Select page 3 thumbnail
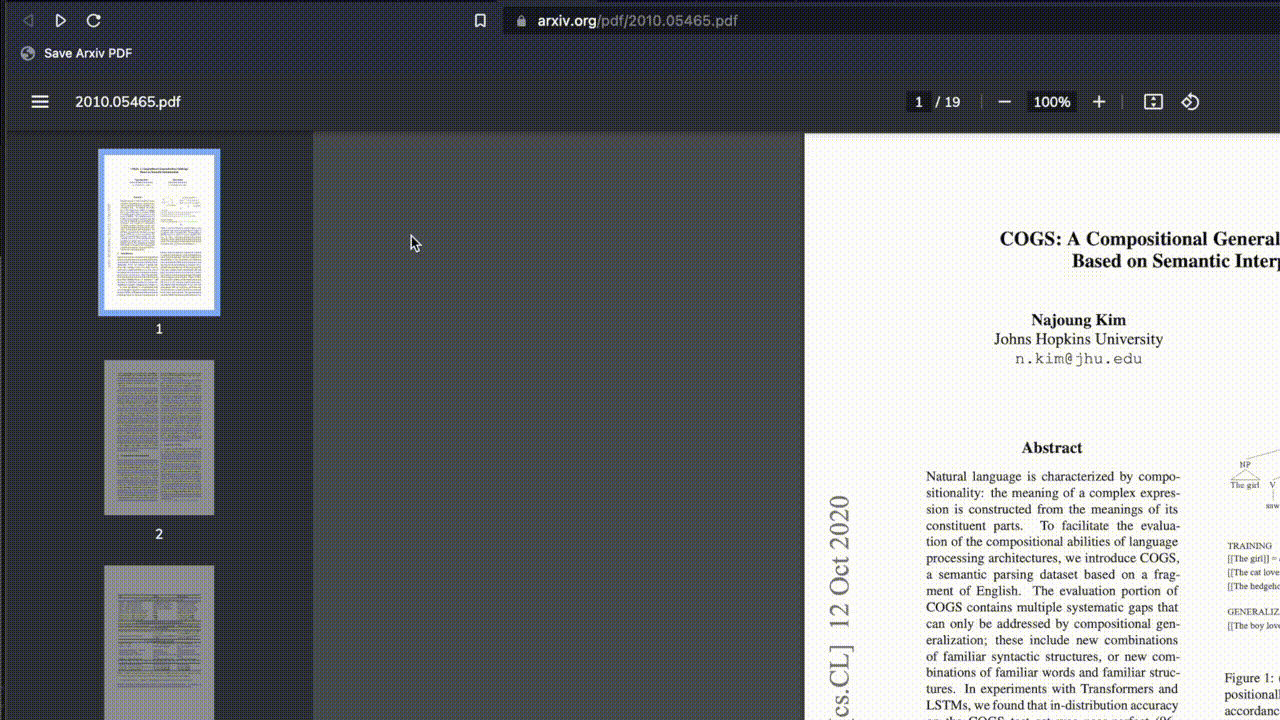 (159, 642)
